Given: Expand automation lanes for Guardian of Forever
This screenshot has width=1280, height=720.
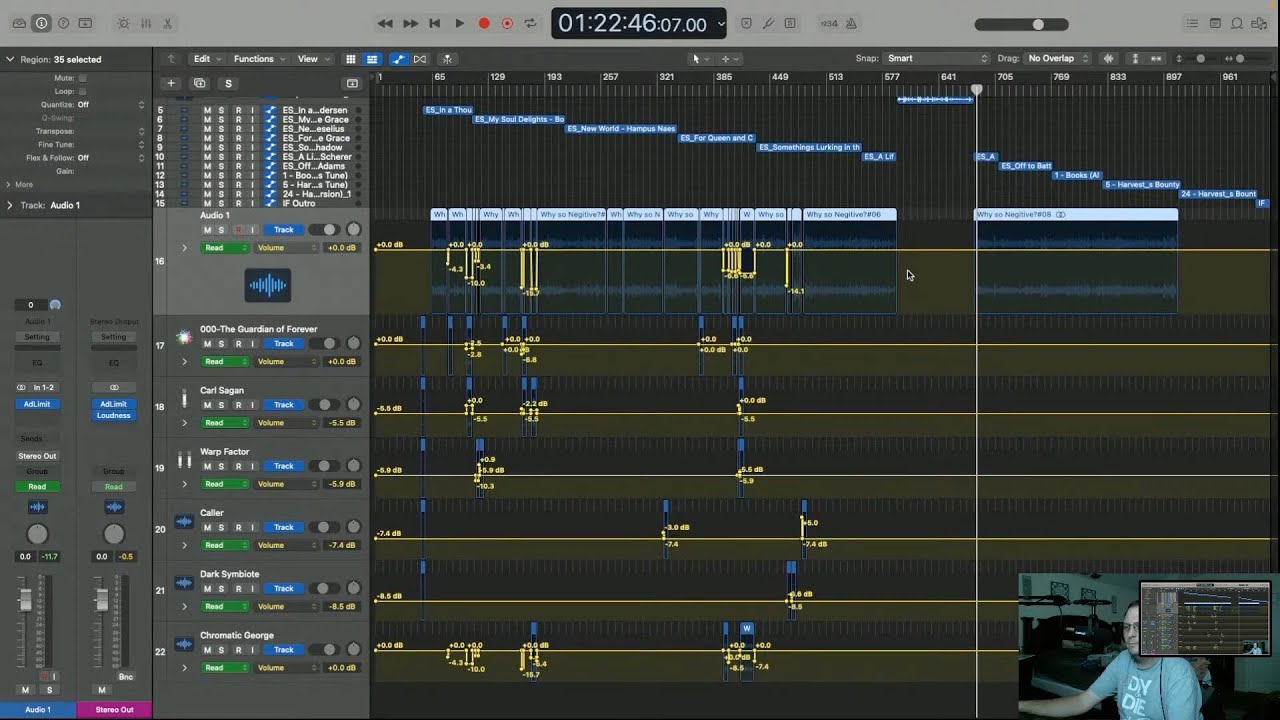Looking at the screenshot, I should click(x=184, y=361).
